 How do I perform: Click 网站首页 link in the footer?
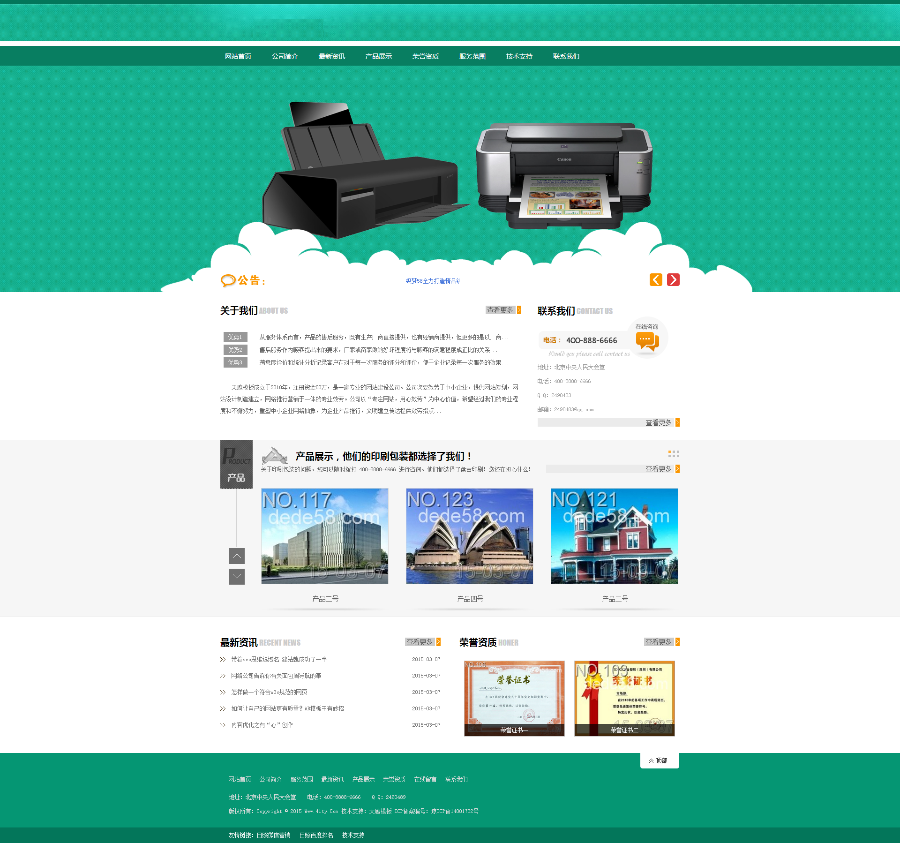240,779
